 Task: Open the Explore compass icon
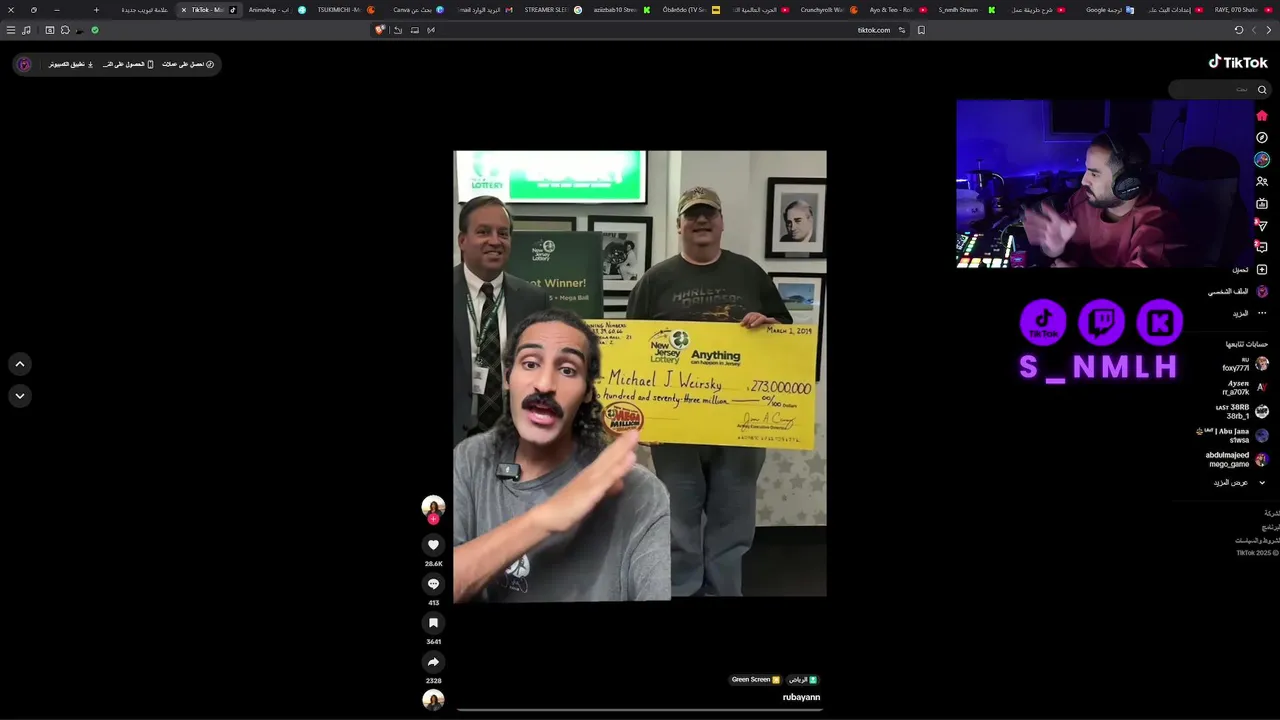click(x=1262, y=137)
